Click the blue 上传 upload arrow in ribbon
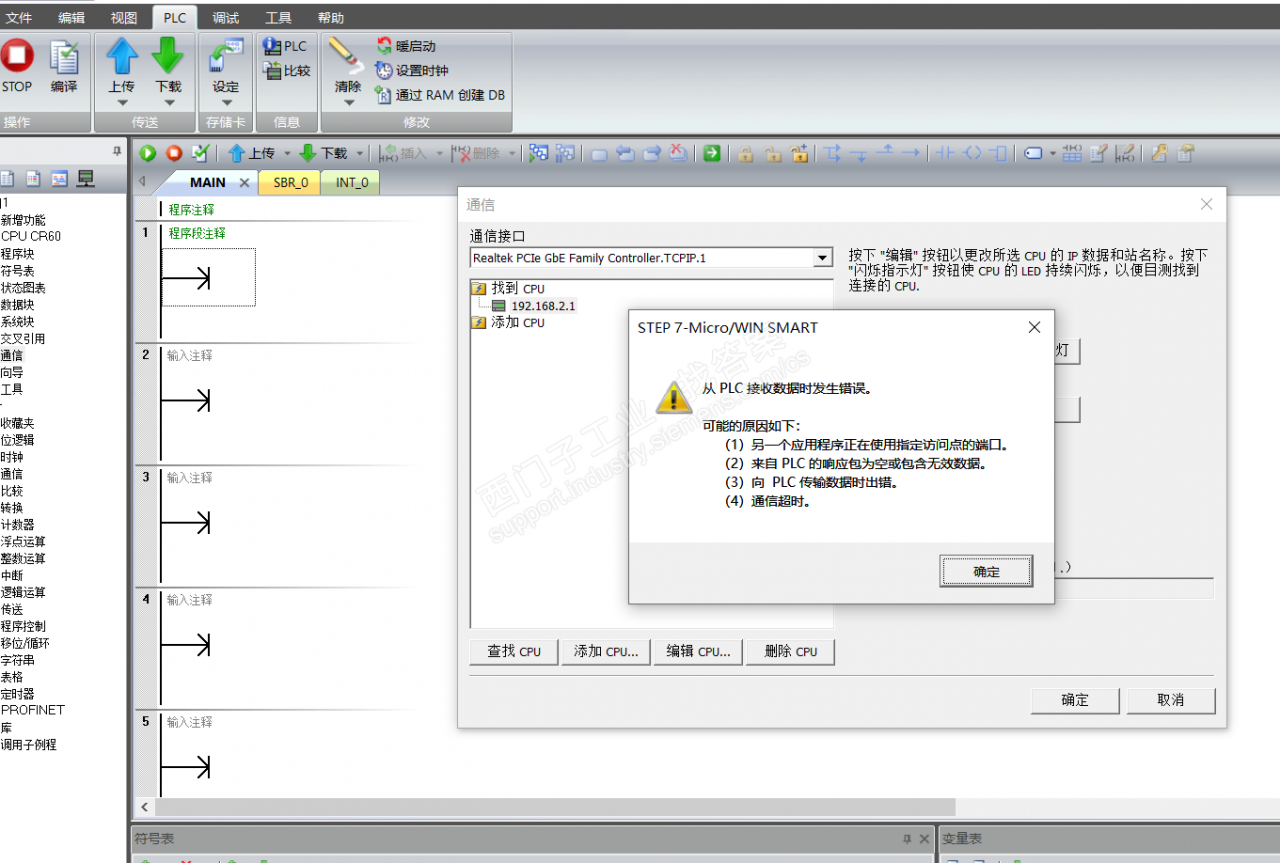Viewport: 1280px width, 863px height. [x=121, y=56]
